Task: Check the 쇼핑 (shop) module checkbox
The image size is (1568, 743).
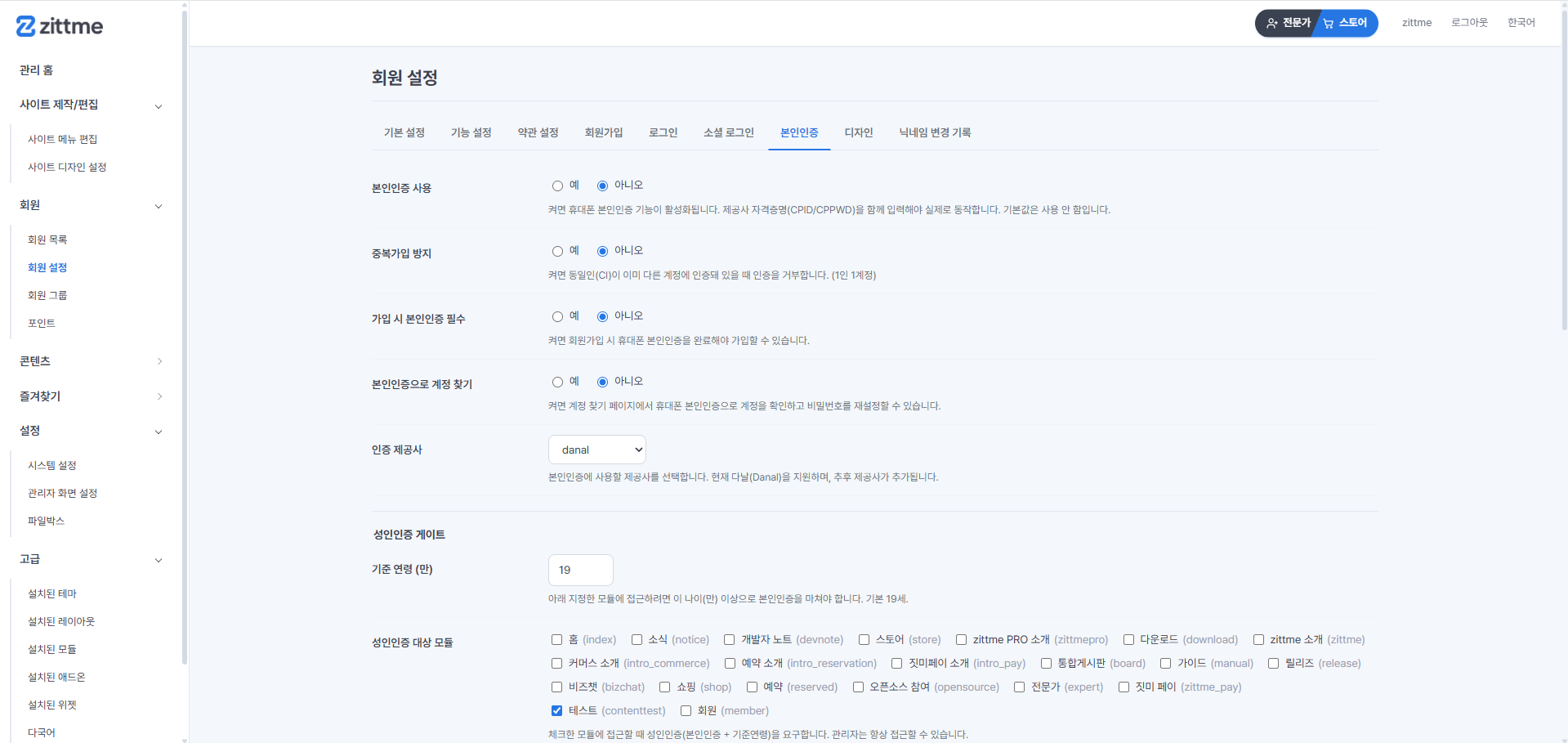Action: point(664,687)
